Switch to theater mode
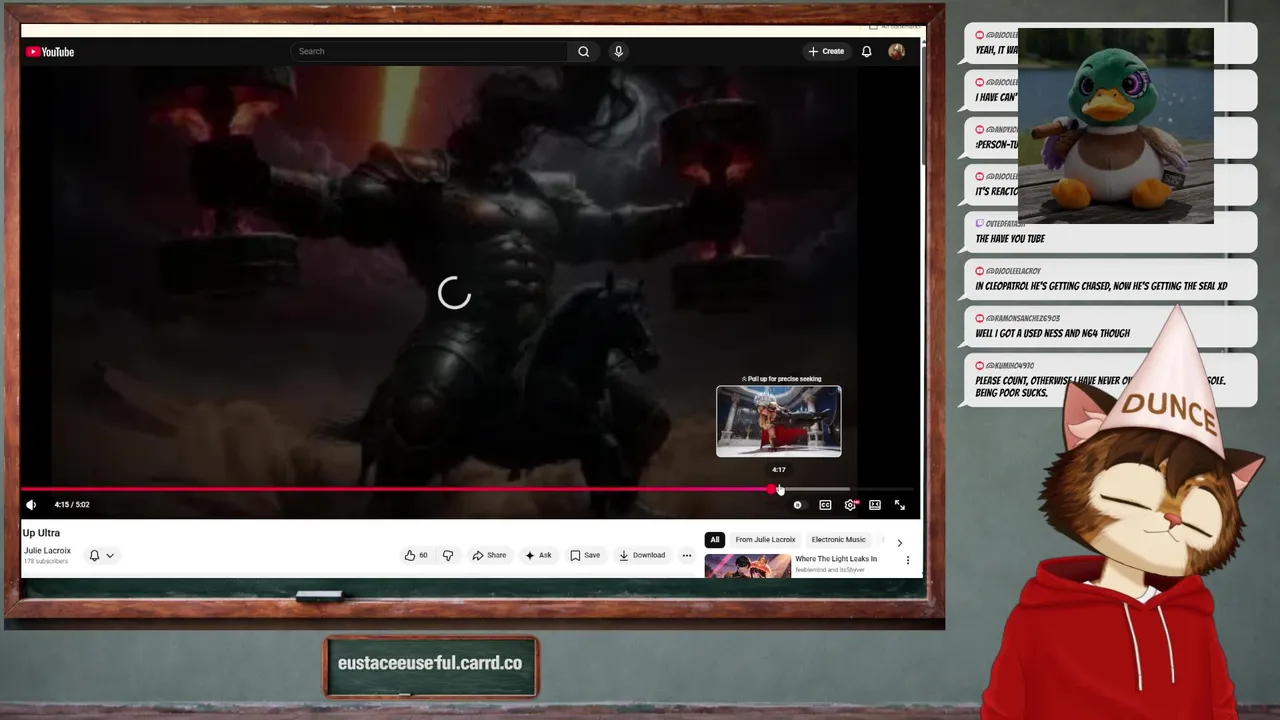 point(875,505)
